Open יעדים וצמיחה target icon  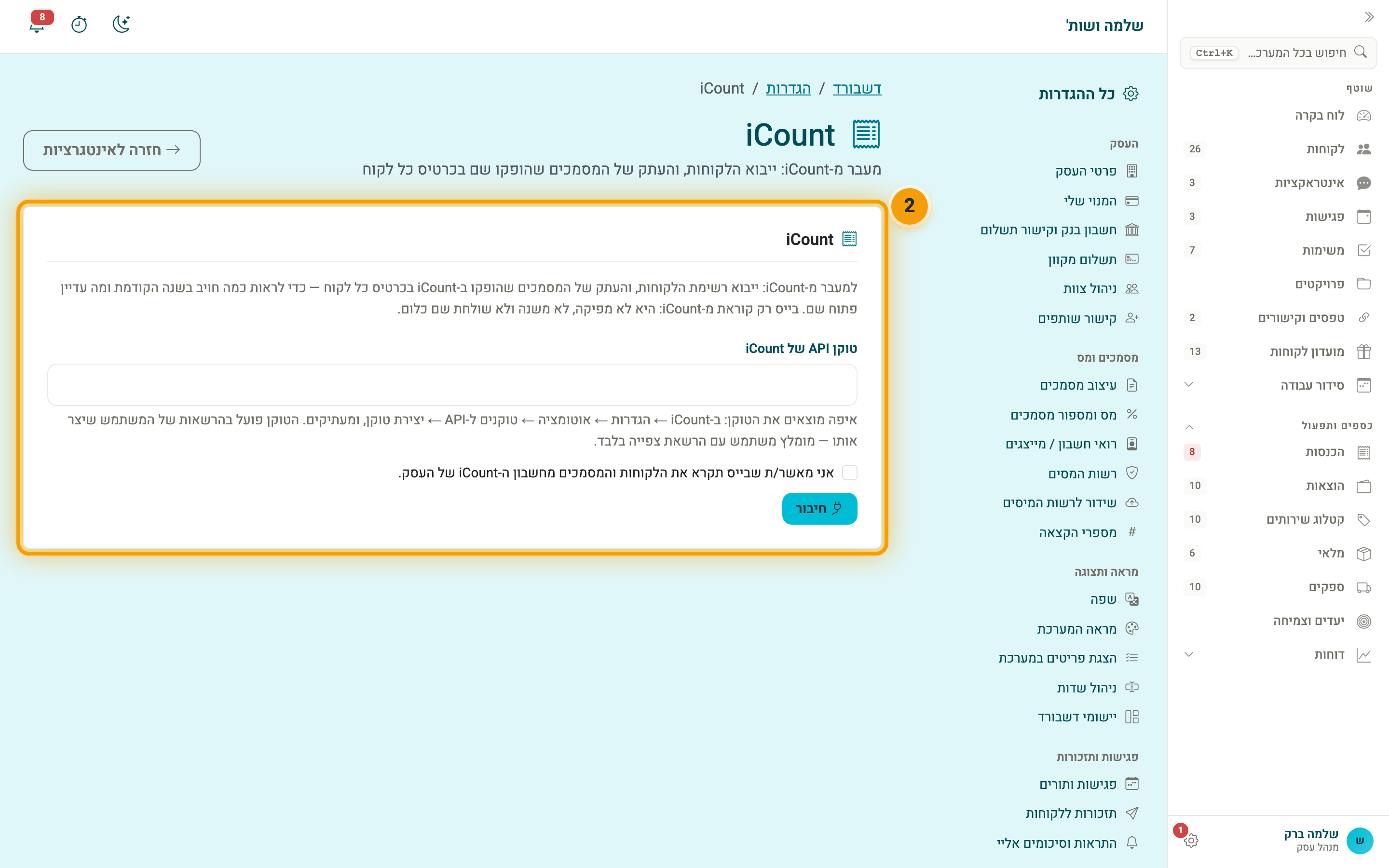pyautogui.click(x=1364, y=621)
